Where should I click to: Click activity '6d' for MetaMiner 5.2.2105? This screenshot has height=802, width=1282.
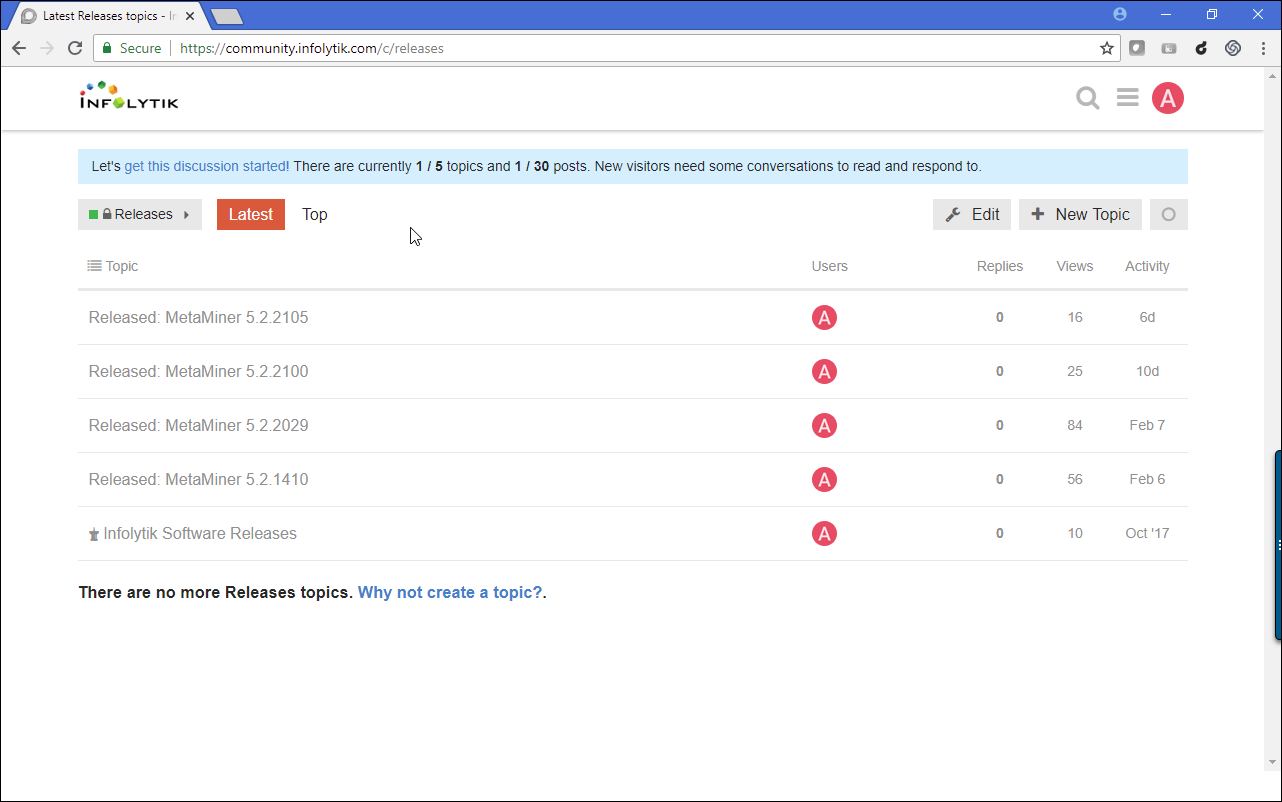pos(1147,318)
